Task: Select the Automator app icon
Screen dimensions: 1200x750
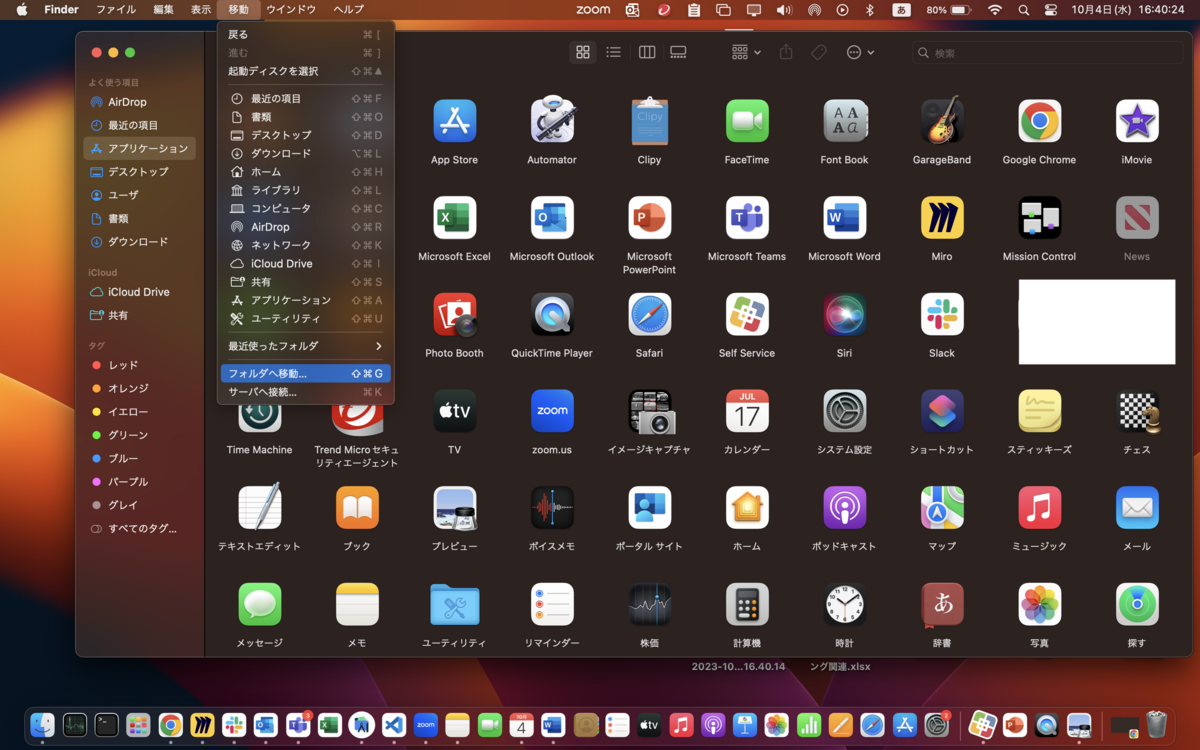Action: point(552,121)
